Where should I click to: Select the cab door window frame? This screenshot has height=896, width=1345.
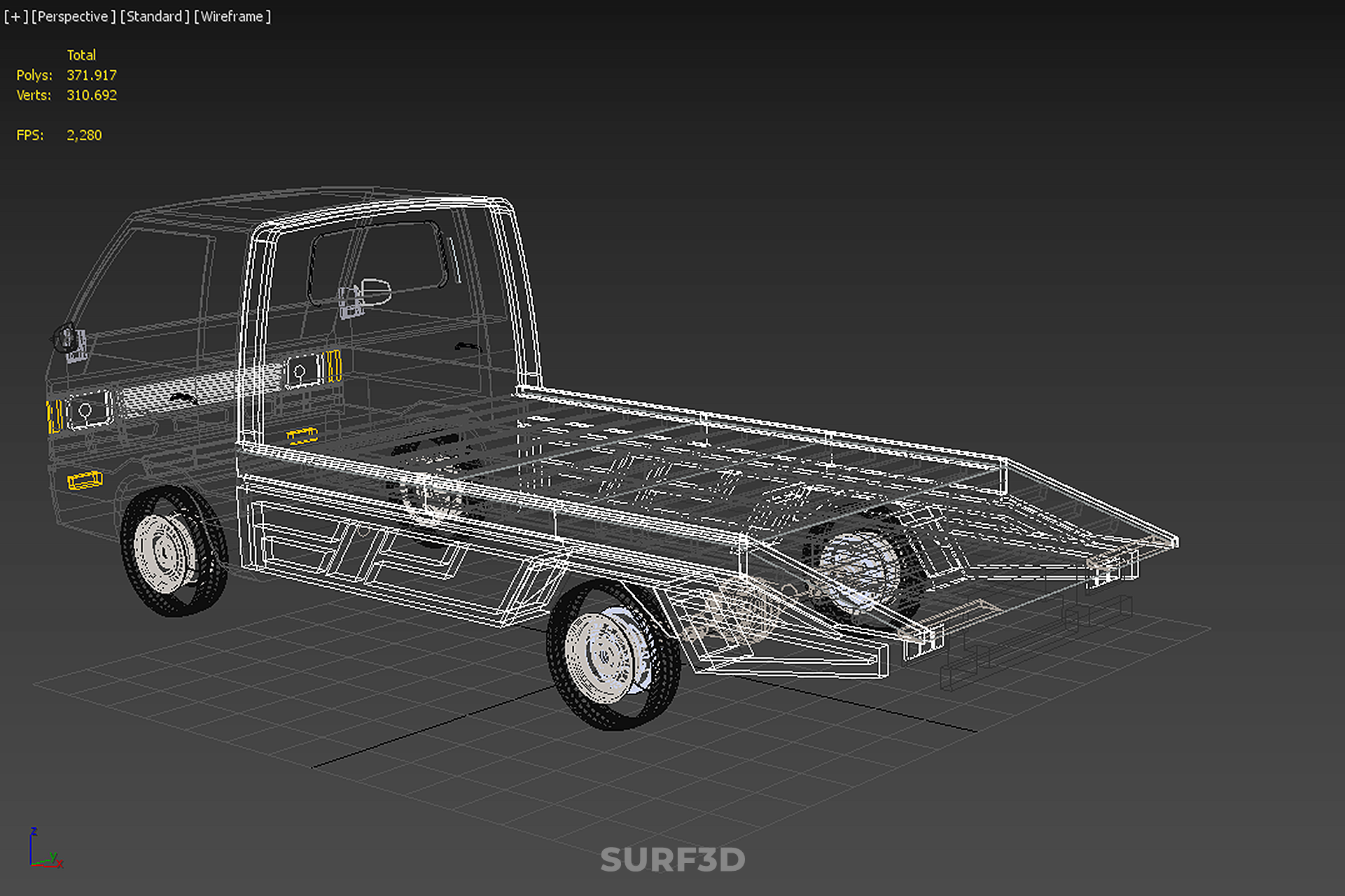pos(378,262)
